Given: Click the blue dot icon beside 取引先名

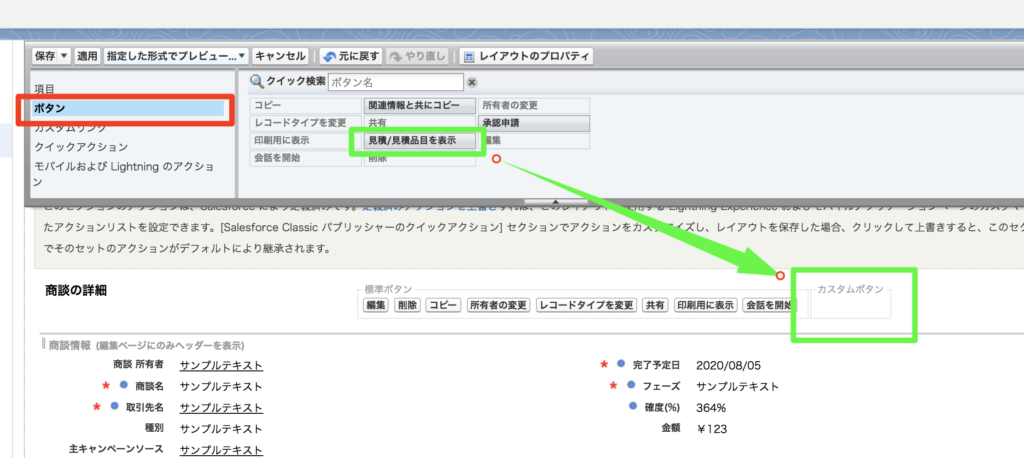Looking at the screenshot, I should (114, 406).
